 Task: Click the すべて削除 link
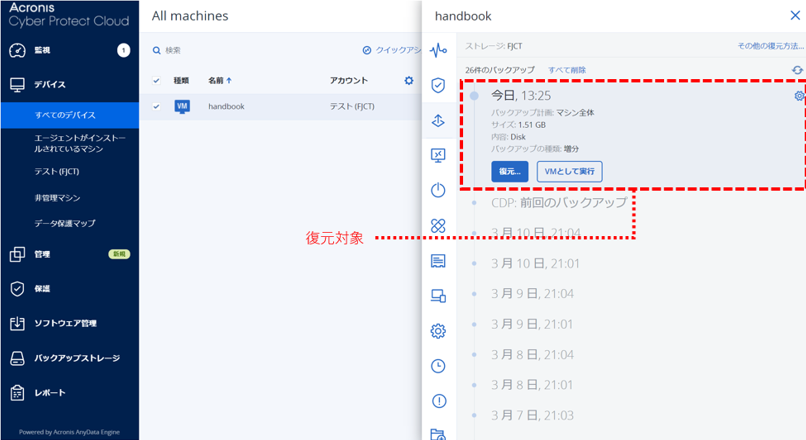567,70
